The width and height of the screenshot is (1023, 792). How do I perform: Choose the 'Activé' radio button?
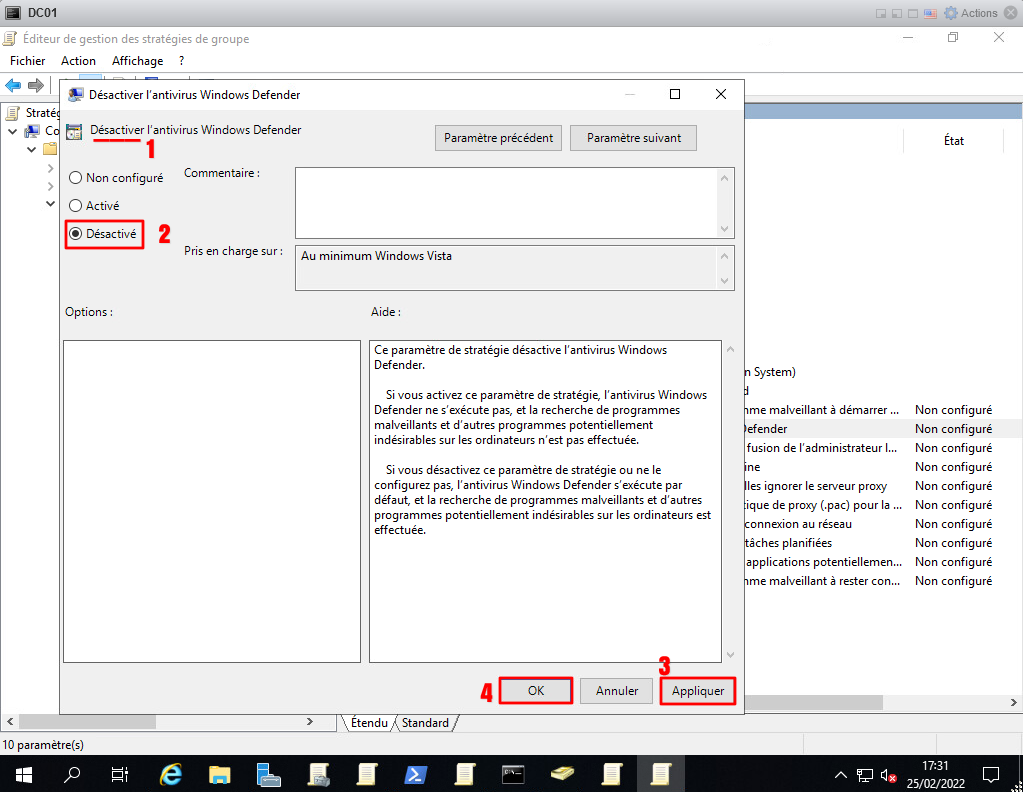tap(76, 205)
